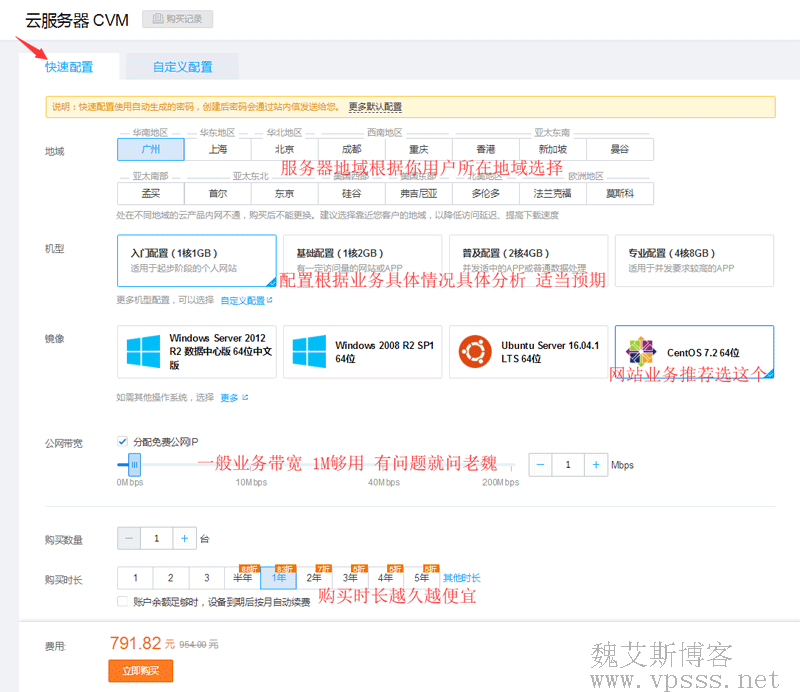Open the 其他时长 duration options
The width and height of the screenshot is (800, 692).
[461, 578]
